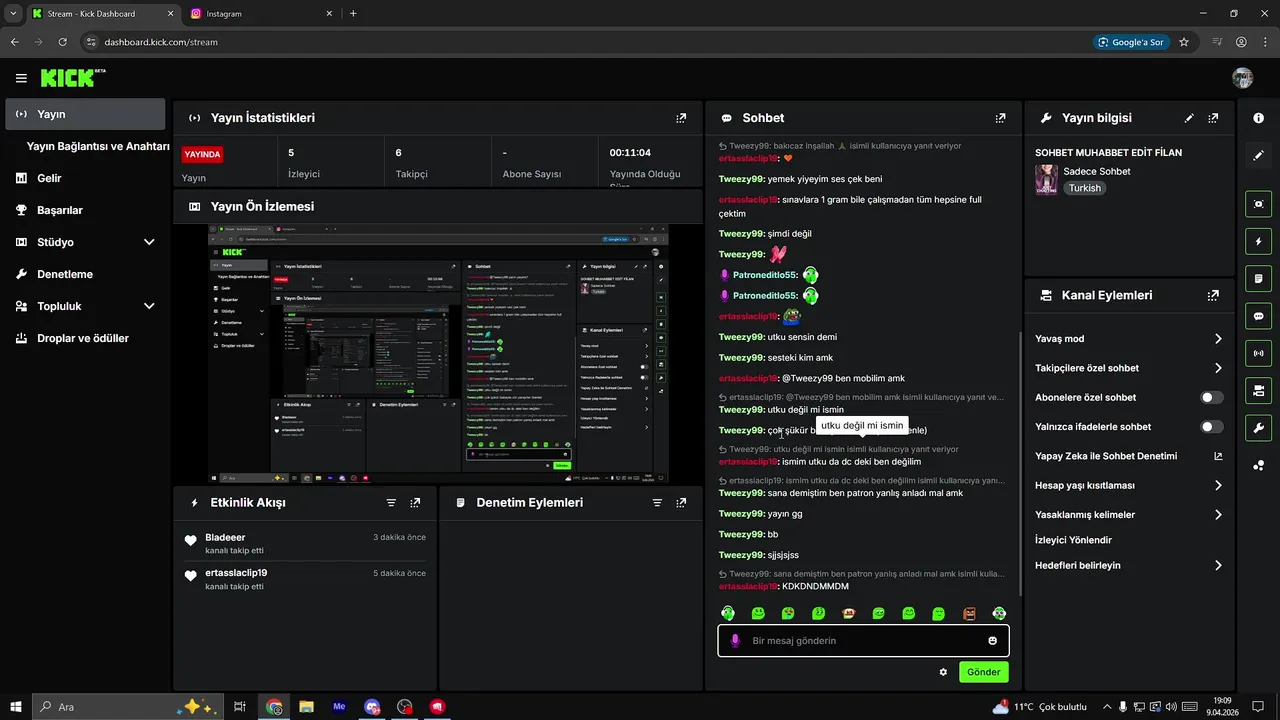Image resolution: width=1280 pixels, height=720 pixels.
Task: Send the message with Gönder button
Action: 983,672
